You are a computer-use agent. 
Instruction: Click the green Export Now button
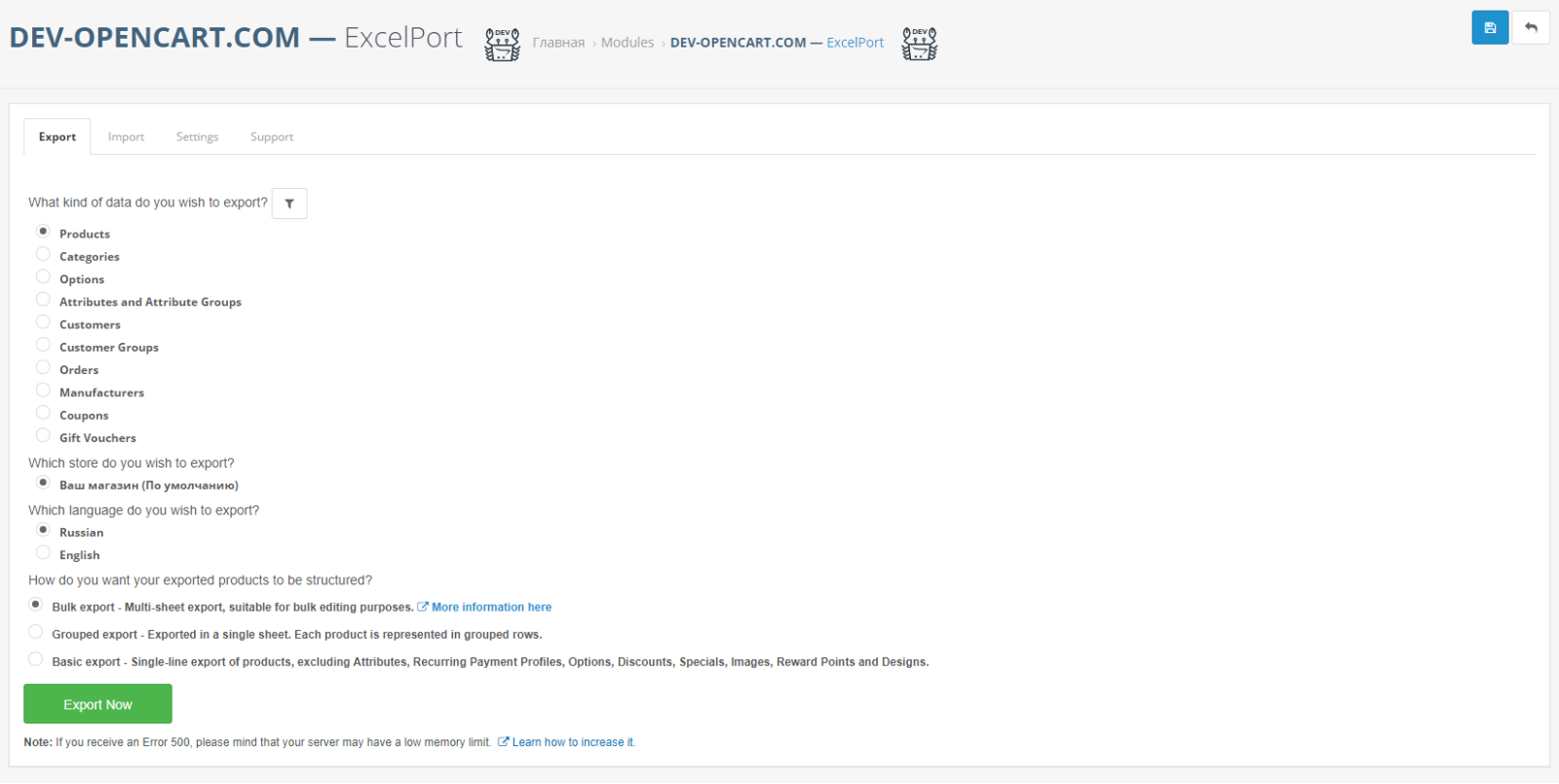(x=97, y=704)
